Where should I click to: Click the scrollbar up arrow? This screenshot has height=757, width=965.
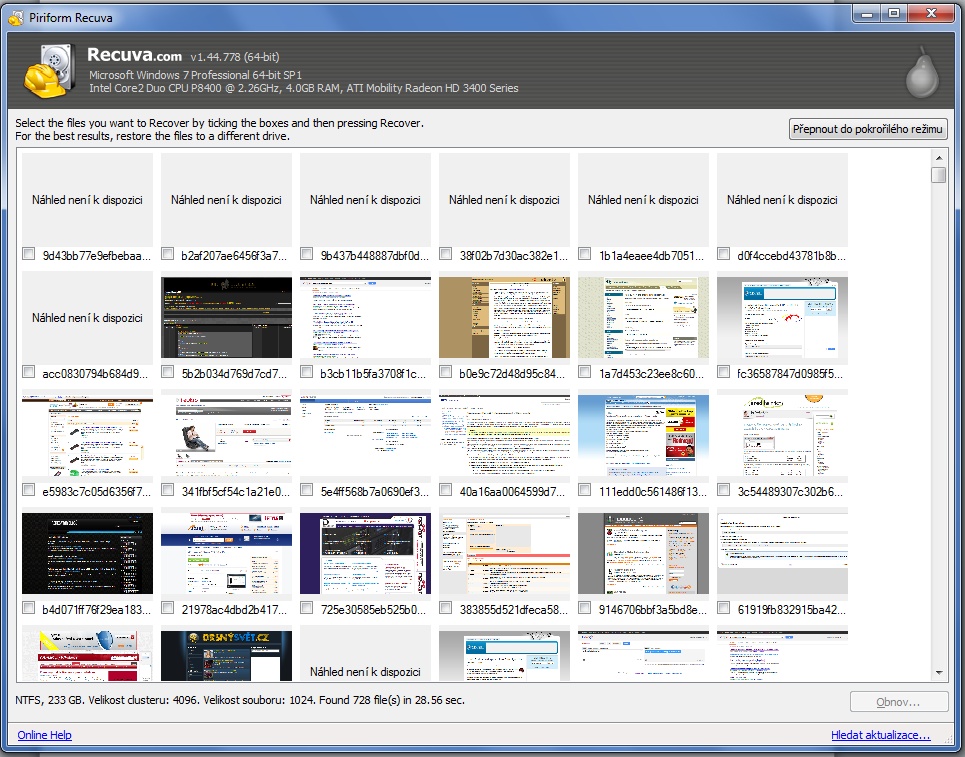[938, 157]
